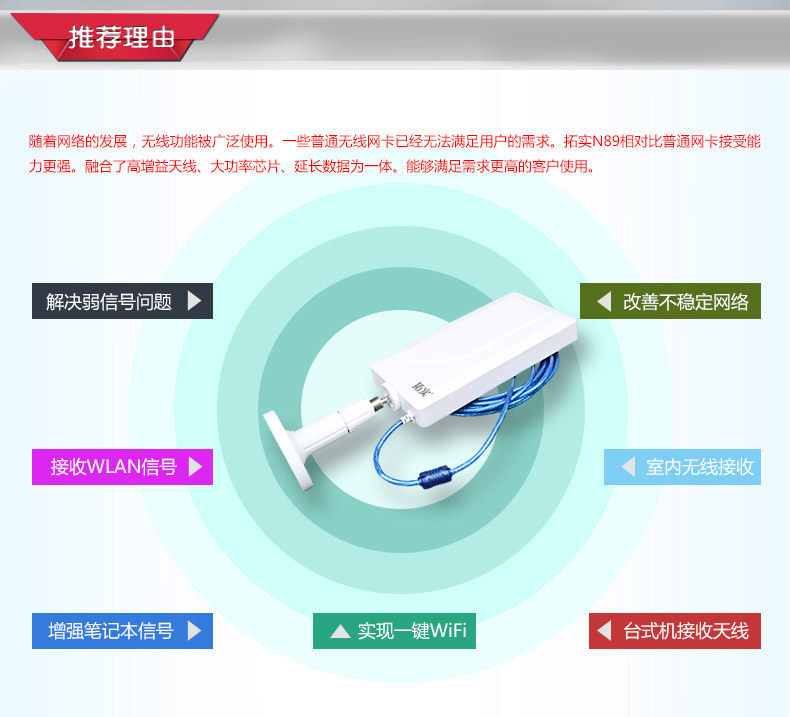Click the white antenna panel image
This screenshot has height=717, width=790.
(474, 358)
